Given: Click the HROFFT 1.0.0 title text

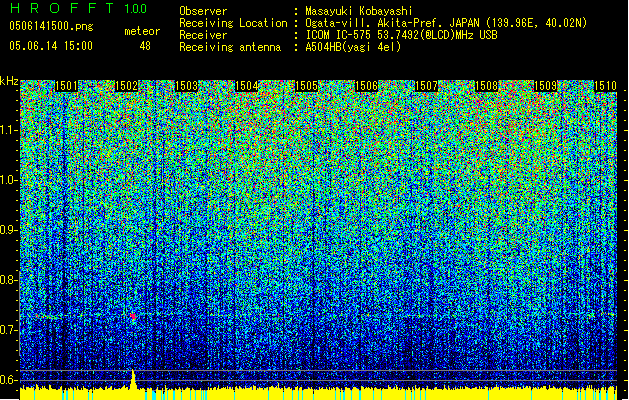Looking at the screenshot, I should 78,8.
